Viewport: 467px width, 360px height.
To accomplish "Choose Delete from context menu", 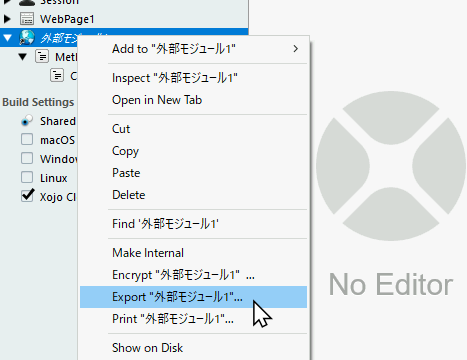I will 193,195.
